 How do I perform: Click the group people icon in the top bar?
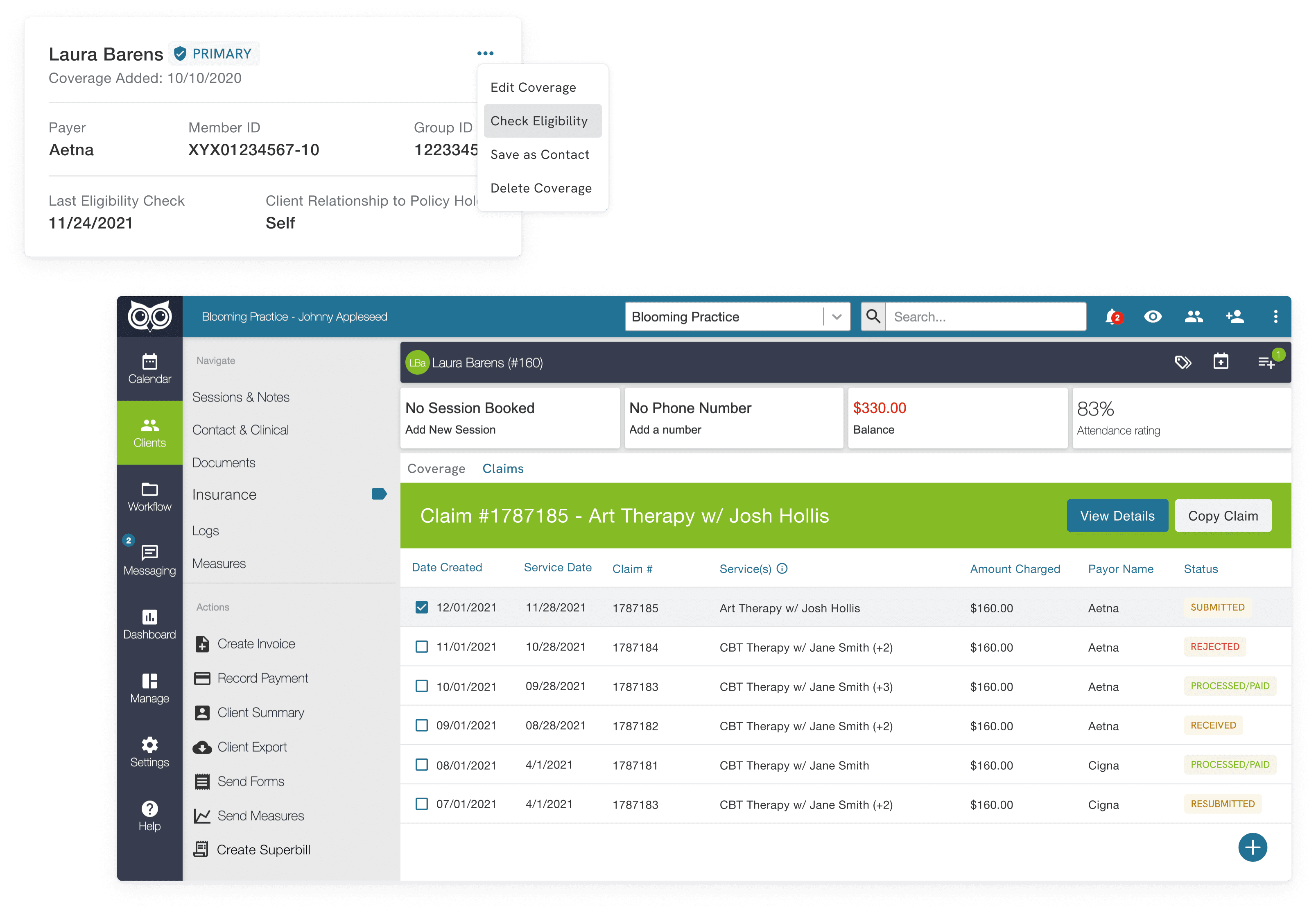[x=1194, y=316]
